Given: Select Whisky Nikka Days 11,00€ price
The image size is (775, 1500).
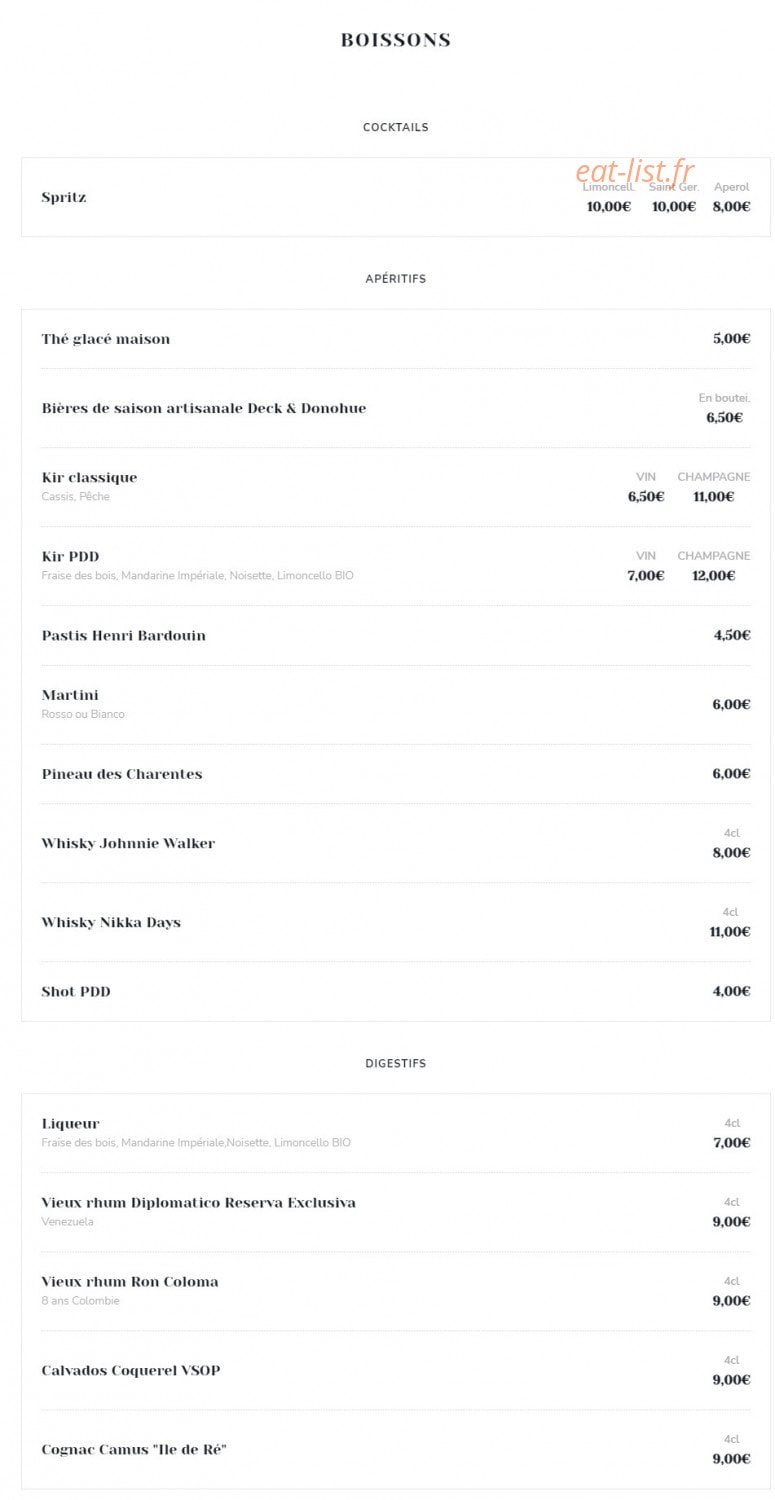Looking at the screenshot, I should click(730, 931).
